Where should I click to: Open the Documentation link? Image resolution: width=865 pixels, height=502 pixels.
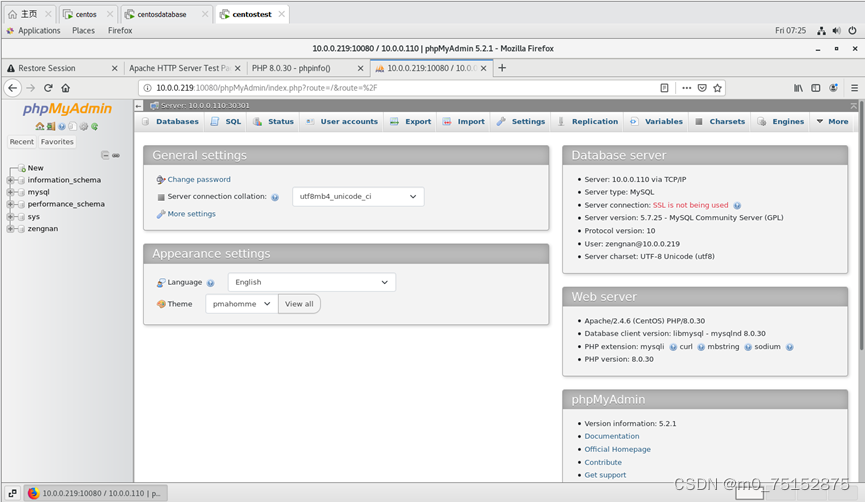point(612,436)
